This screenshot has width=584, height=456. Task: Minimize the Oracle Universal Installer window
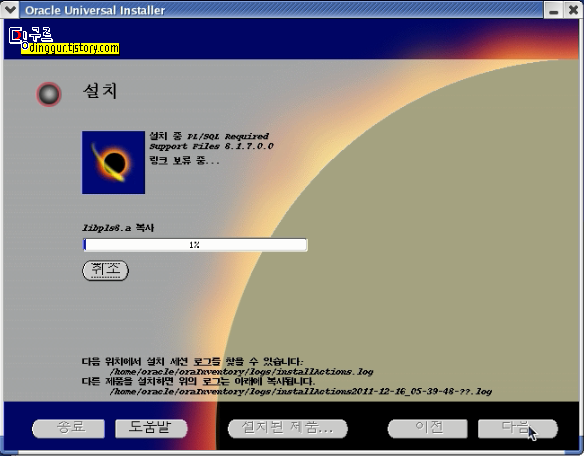[553, 10]
